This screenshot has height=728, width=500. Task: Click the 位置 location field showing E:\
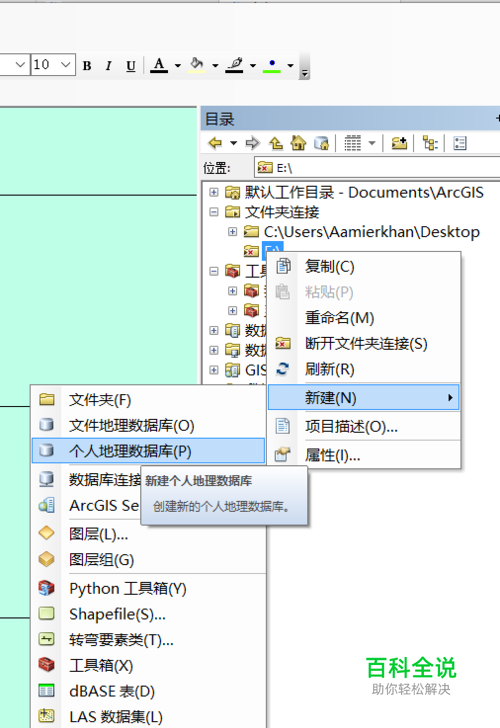[x=377, y=168]
